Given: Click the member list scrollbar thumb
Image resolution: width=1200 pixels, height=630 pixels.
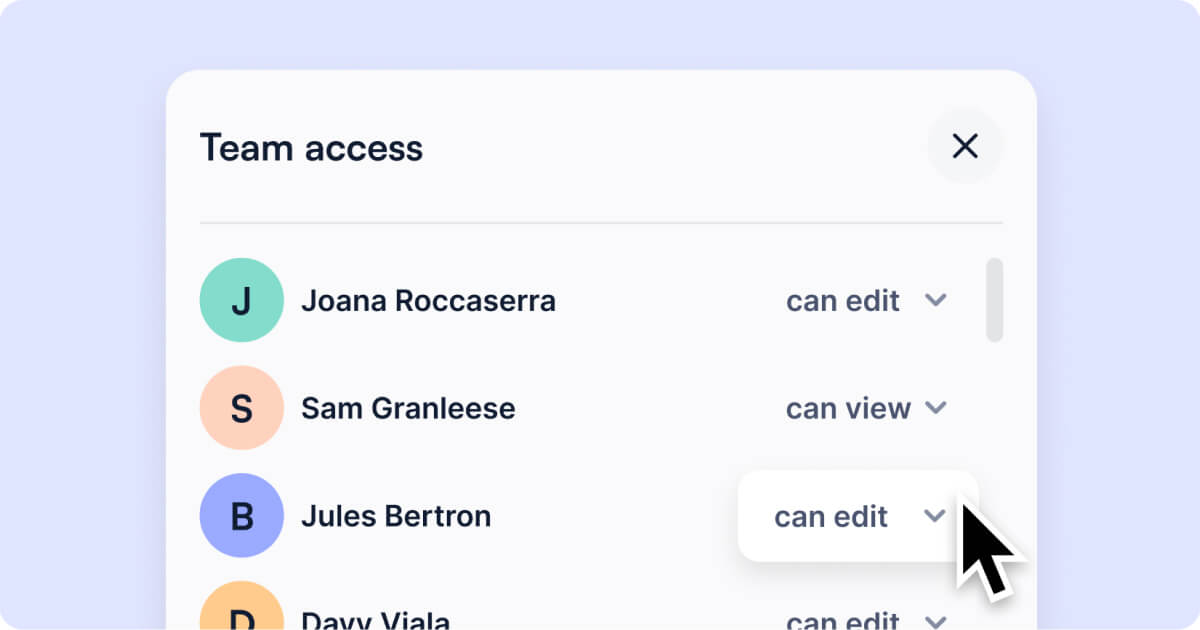Looking at the screenshot, I should 994,300.
